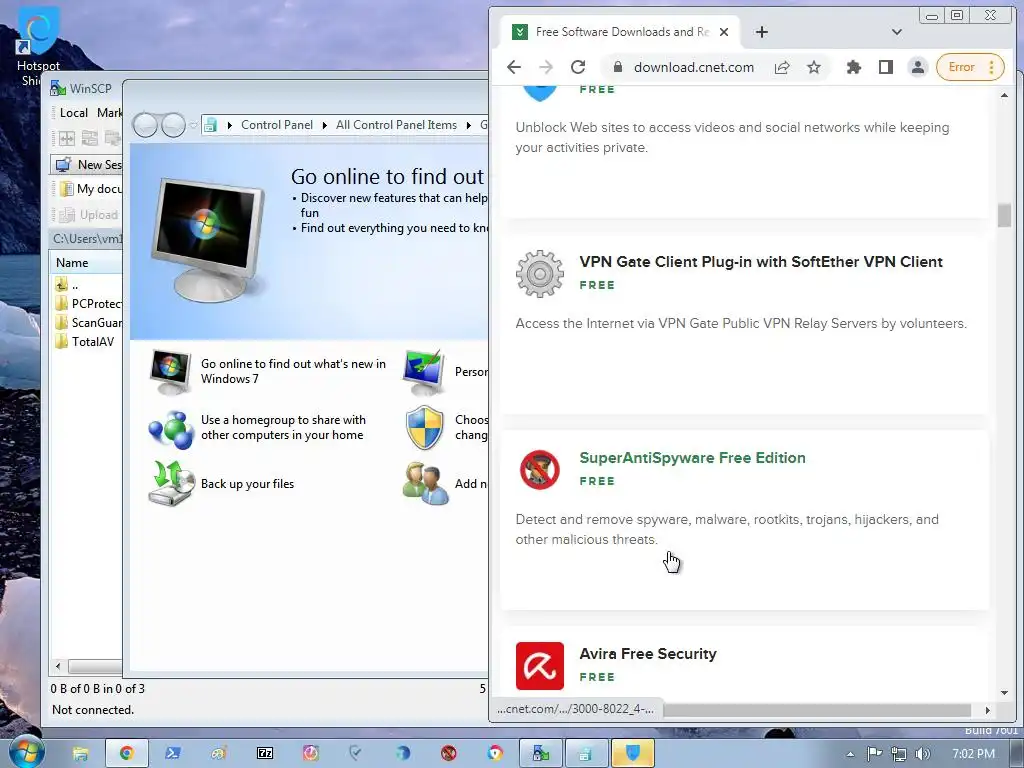1024x768 pixels.
Task: Open the Chrome extensions puzzle icon
Action: [x=854, y=67]
